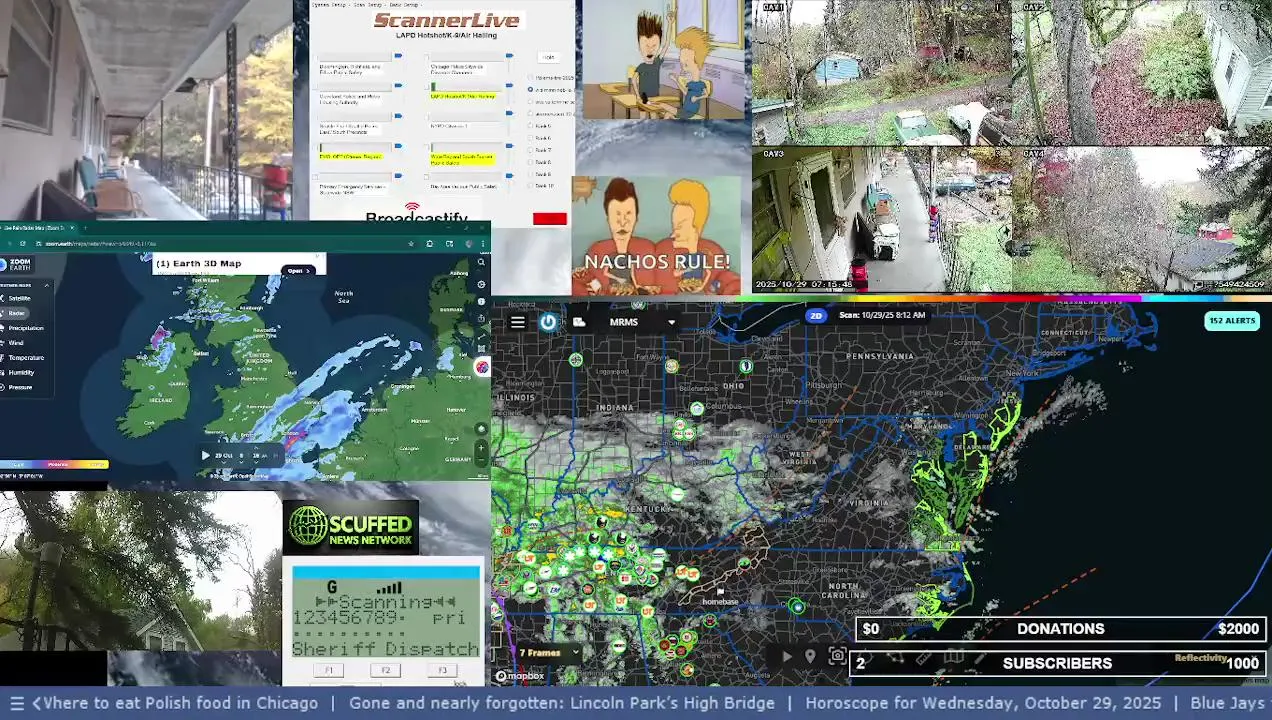The image size is (1272, 720).
Task: Open Zoom Earth search icon
Action: pyautogui.click(x=481, y=262)
